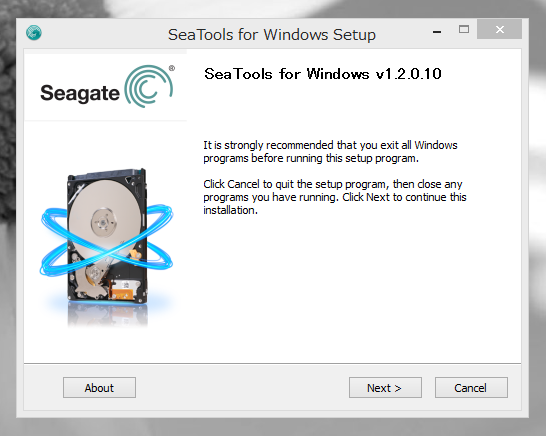Click the Next > button

click(x=385, y=387)
